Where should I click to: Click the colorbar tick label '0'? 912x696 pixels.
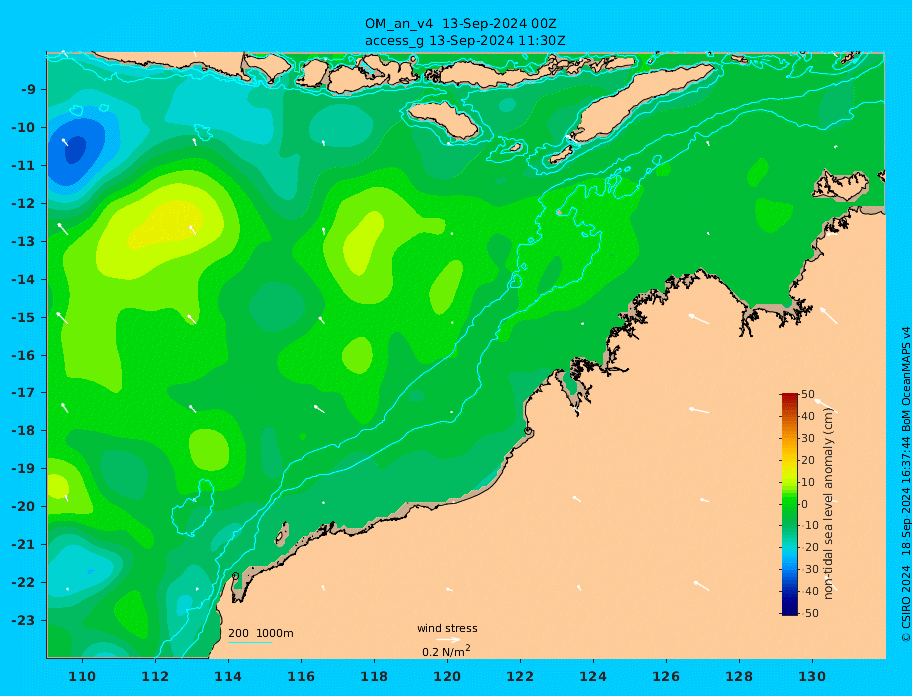[805, 504]
